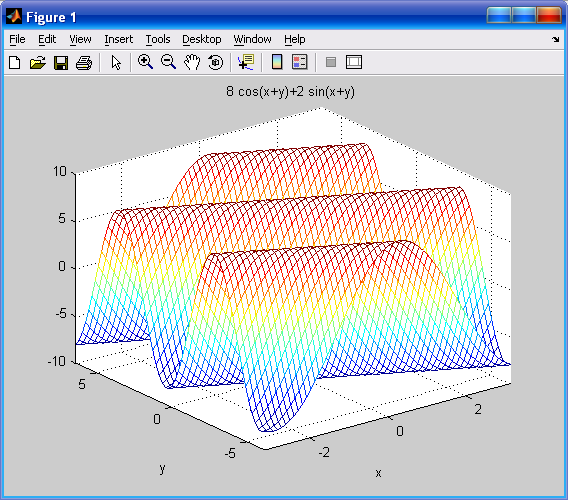This screenshot has width=568, height=500.
Task: Toggle the Insert Colorbar button
Action: pos(277,62)
